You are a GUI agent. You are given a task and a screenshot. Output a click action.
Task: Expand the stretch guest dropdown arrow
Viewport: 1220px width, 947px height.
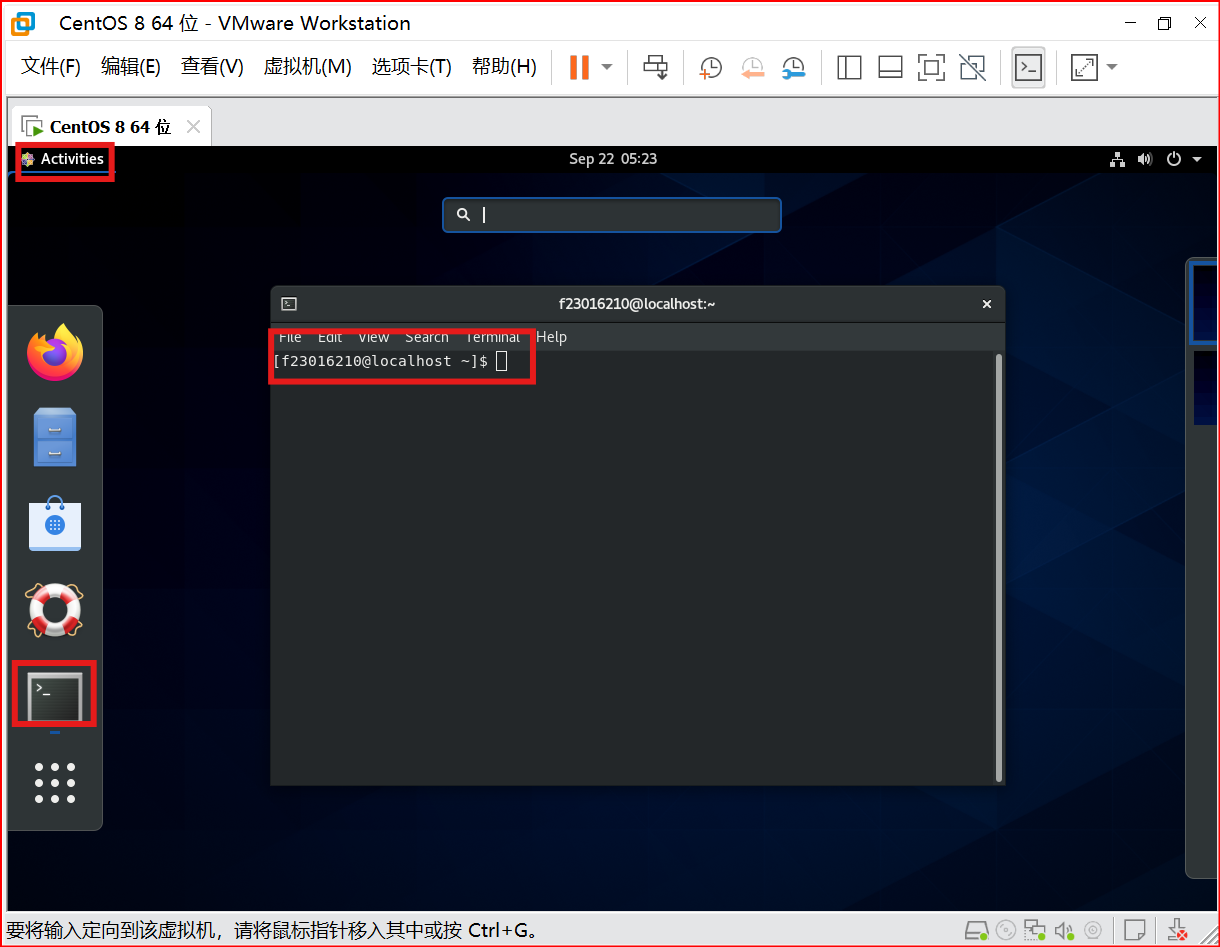pos(1111,67)
